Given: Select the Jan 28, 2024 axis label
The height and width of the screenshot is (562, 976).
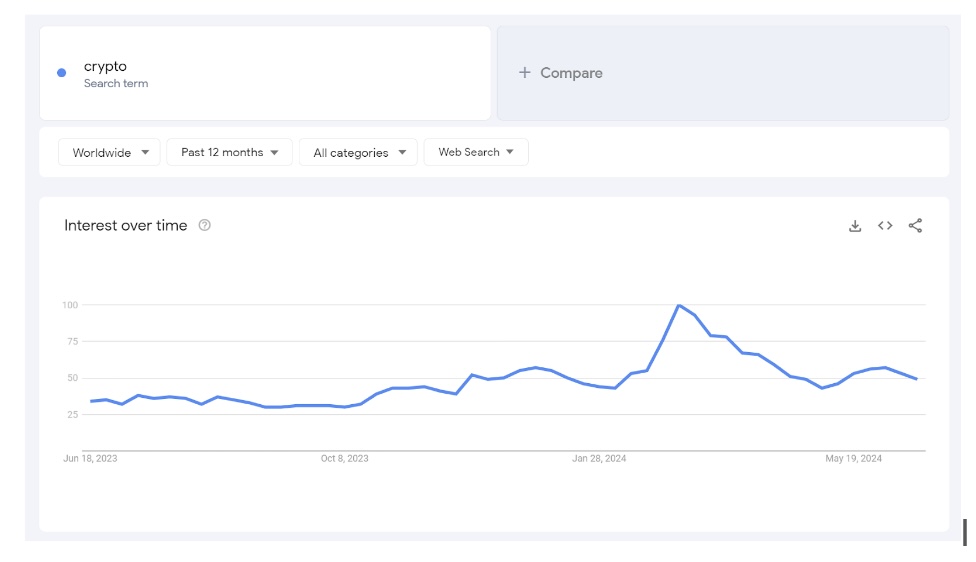Looking at the screenshot, I should click(599, 459).
